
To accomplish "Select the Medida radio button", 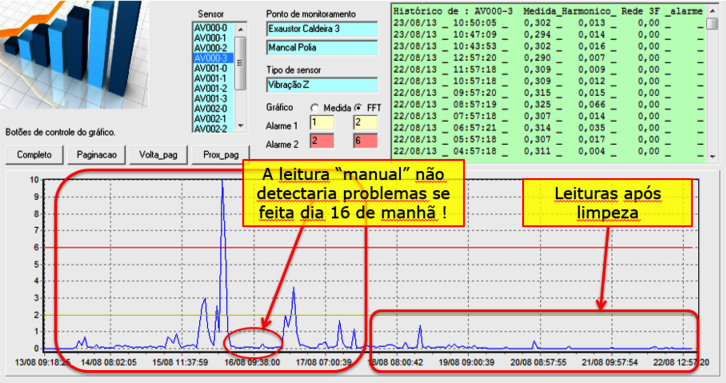I will click(x=315, y=107).
